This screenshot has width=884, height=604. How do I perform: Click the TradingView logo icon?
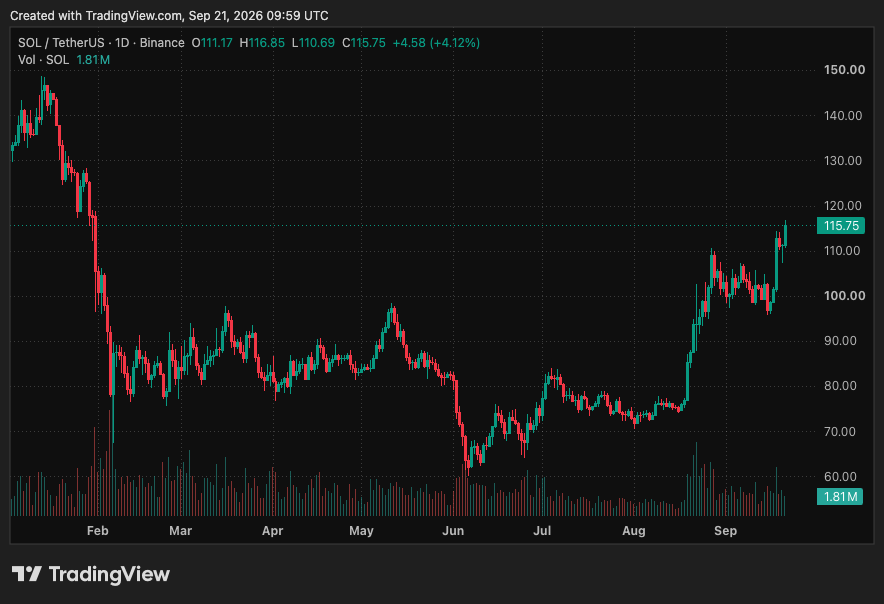(x=26, y=574)
